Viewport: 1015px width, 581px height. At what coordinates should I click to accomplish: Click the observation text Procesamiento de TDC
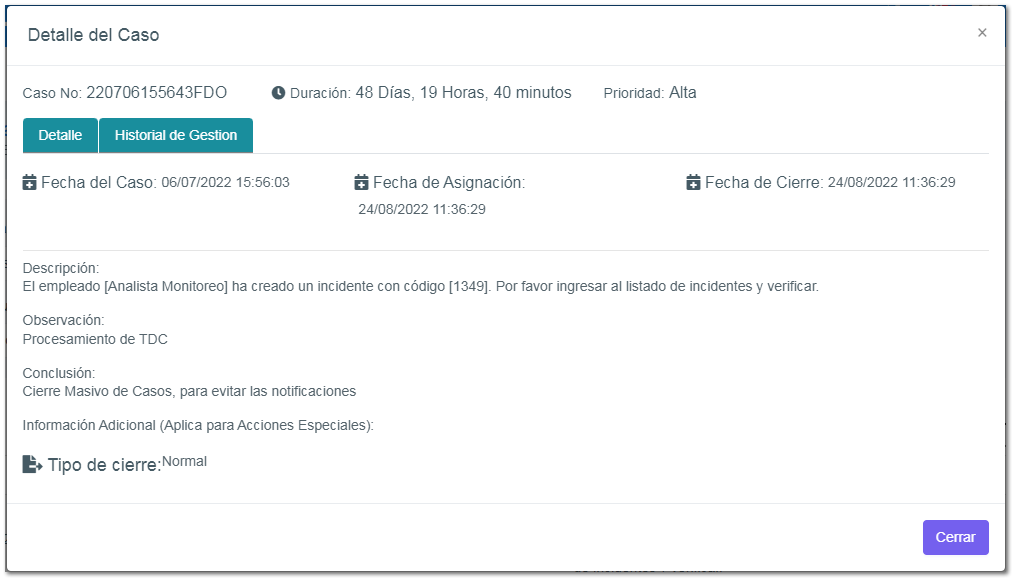(x=95, y=339)
